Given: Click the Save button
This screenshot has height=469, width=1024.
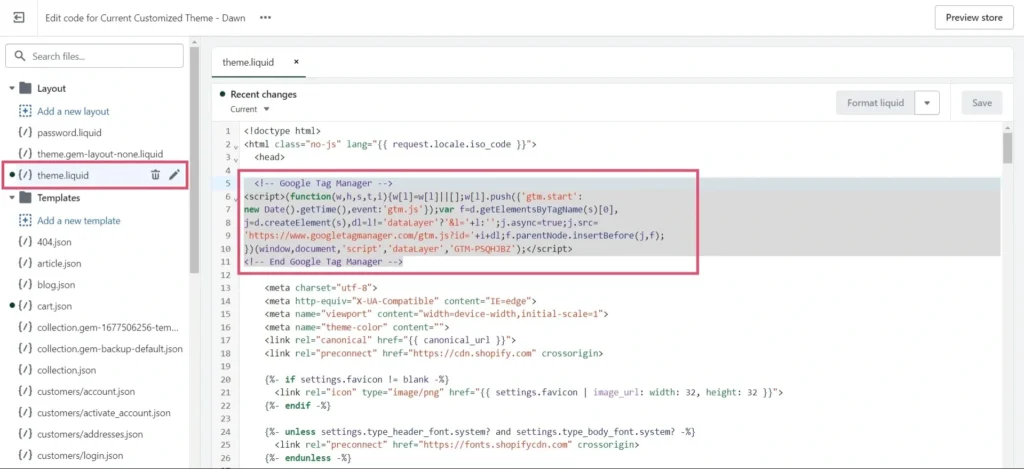Looking at the screenshot, I should coord(982,103).
